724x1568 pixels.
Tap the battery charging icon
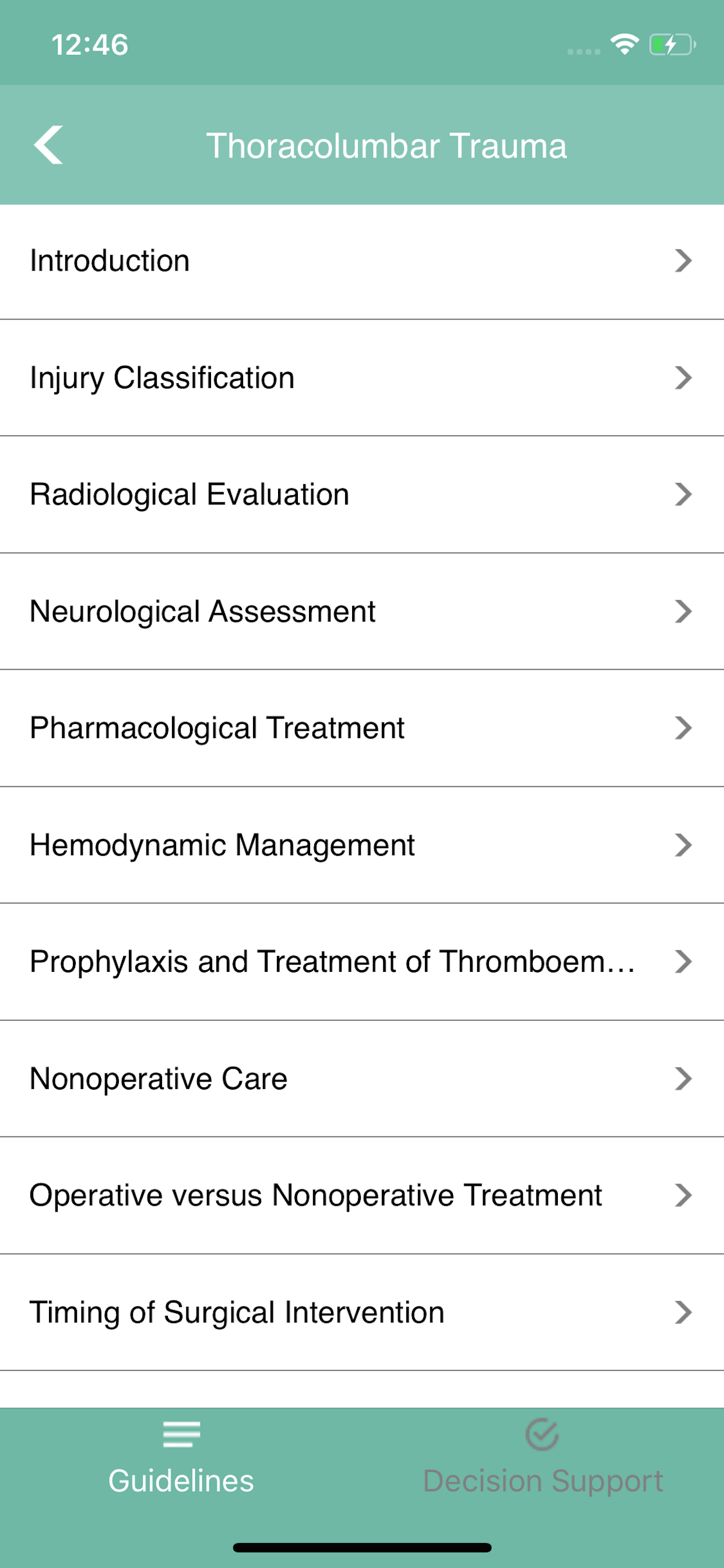pyautogui.click(x=672, y=44)
